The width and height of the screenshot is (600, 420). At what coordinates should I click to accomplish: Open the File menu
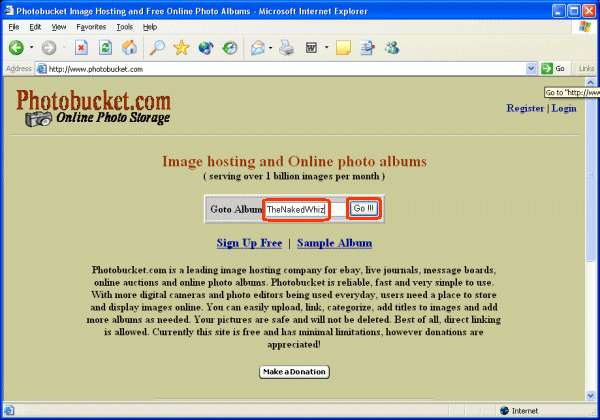click(x=14, y=27)
